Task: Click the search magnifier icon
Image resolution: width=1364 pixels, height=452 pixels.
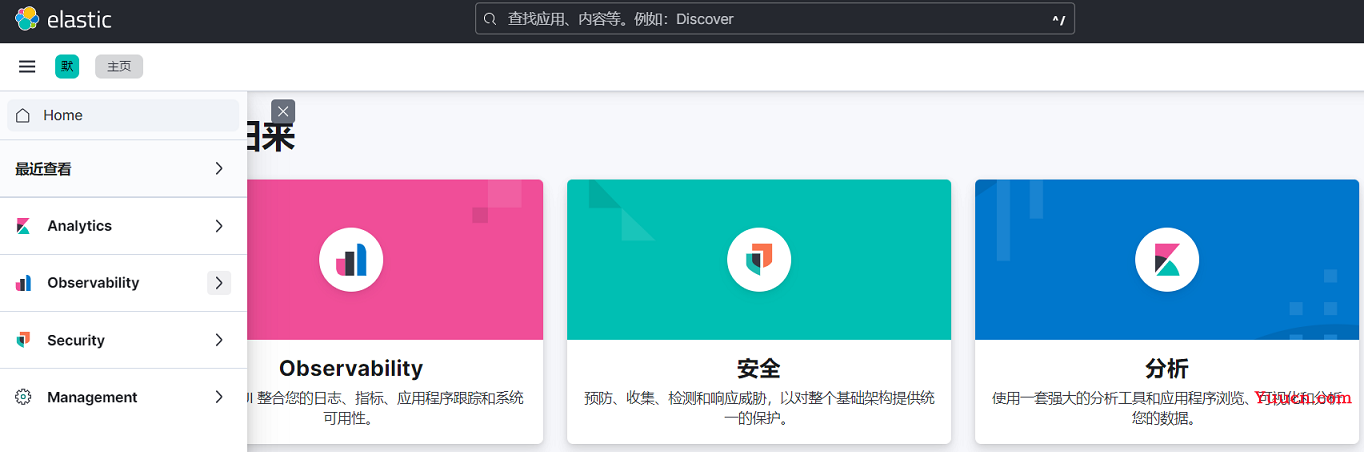Action: point(490,19)
